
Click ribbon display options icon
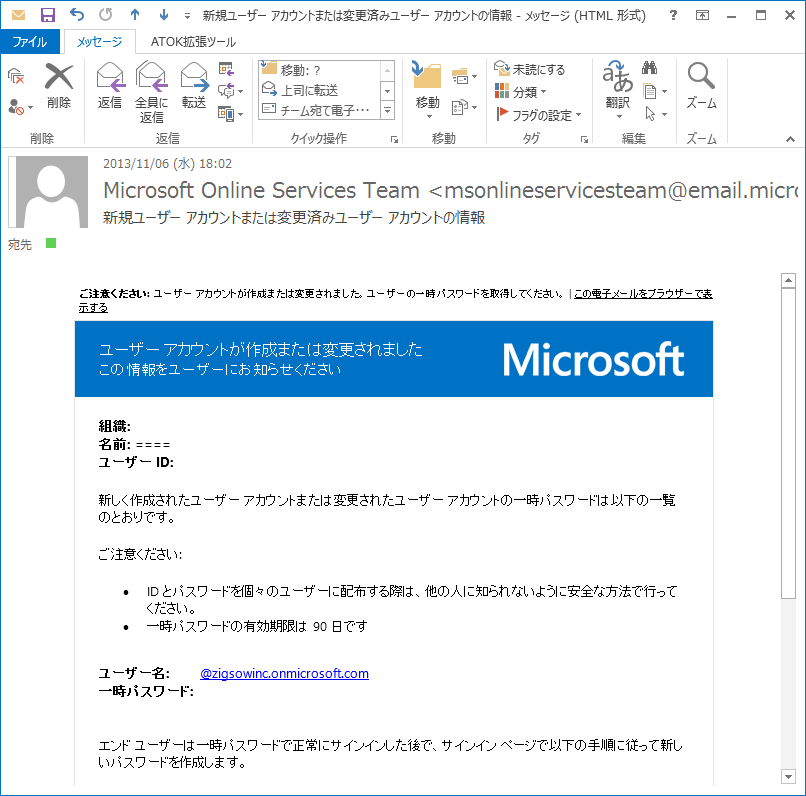pos(702,15)
